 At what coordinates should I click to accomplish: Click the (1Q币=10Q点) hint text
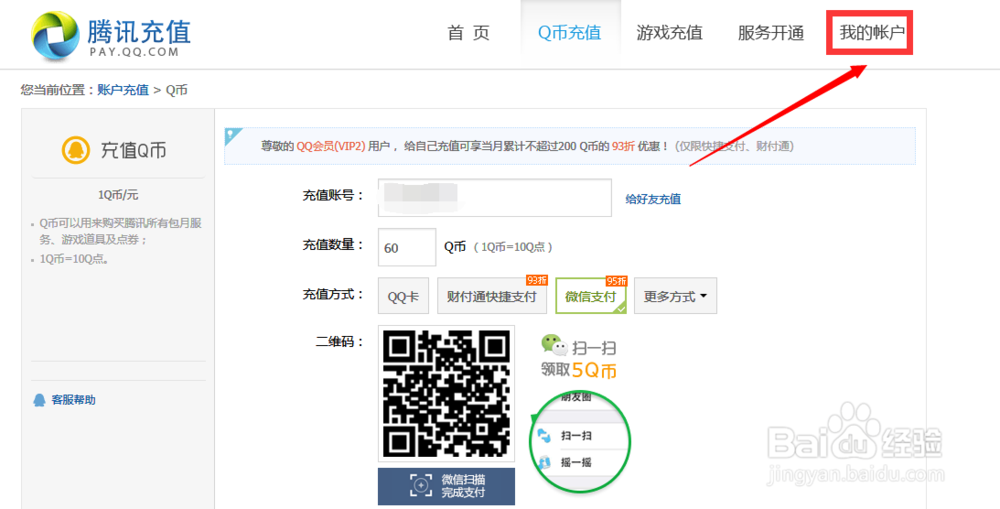pos(513,247)
